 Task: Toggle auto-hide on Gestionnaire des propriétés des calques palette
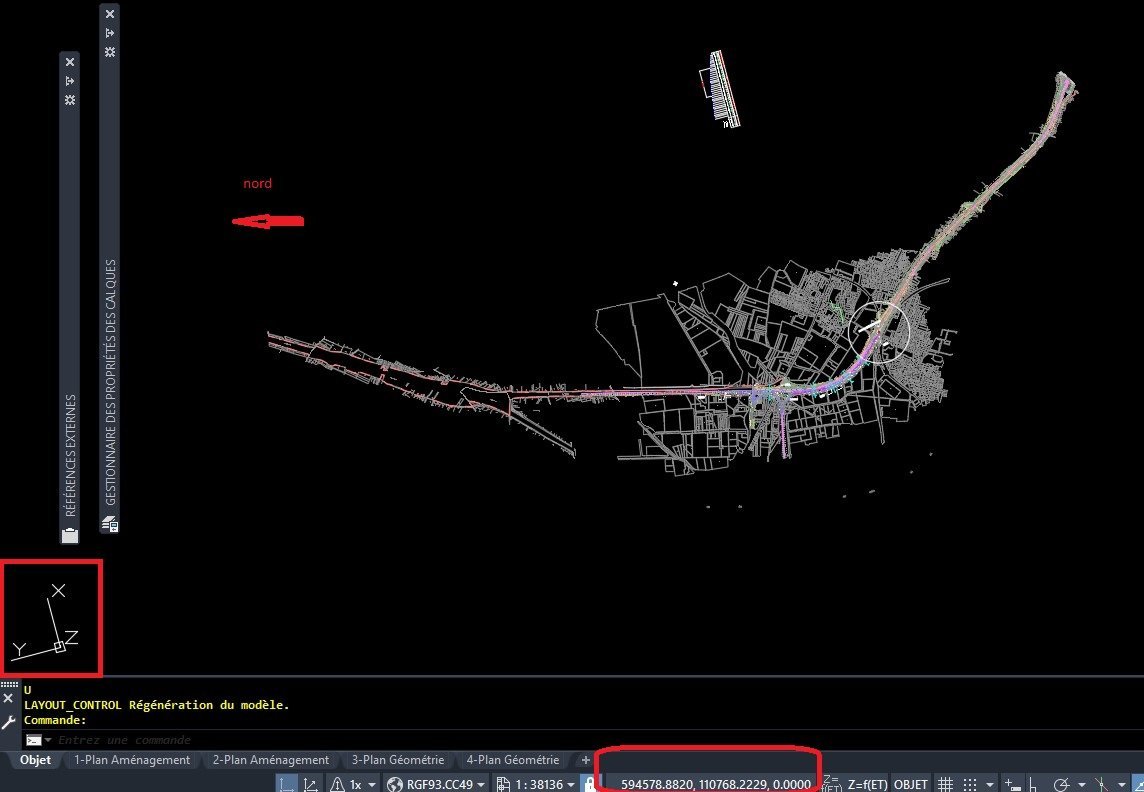coord(109,33)
